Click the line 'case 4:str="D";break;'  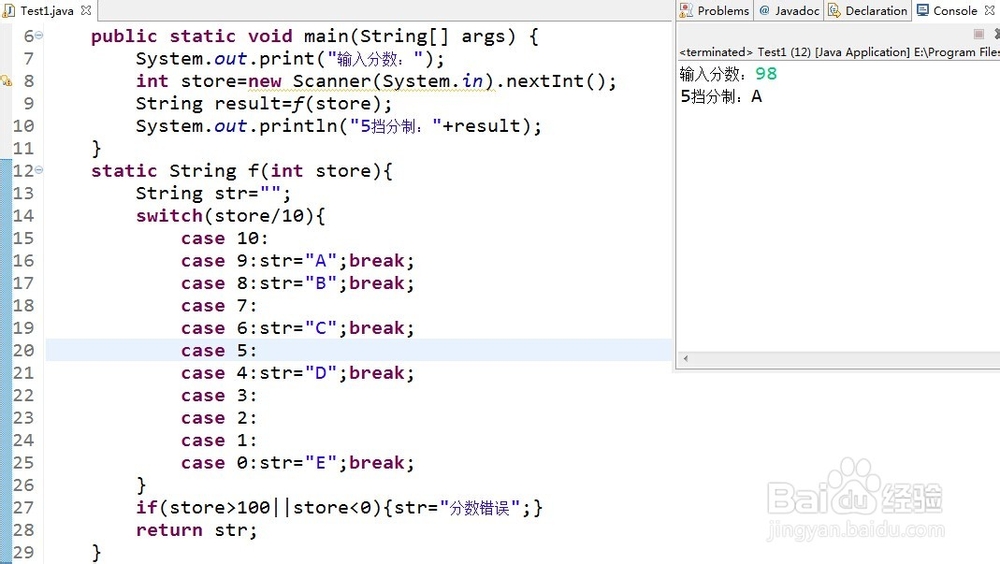(x=297, y=373)
